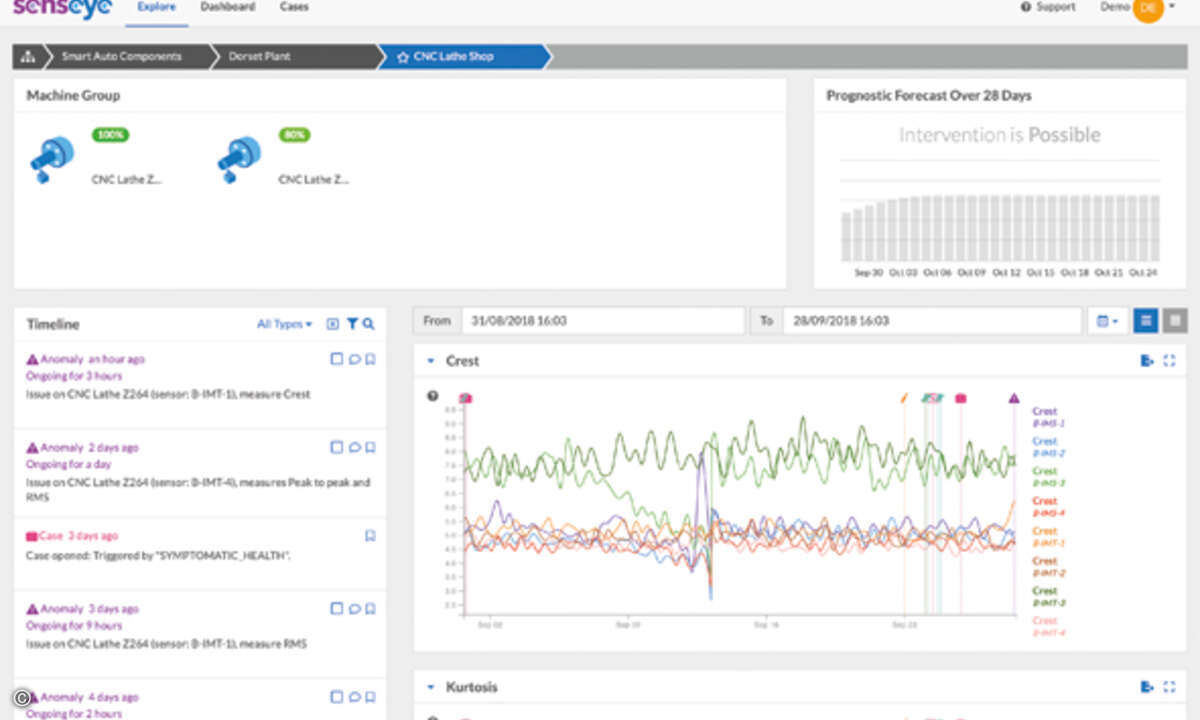Click the Timeline select-all square icon
Image resolution: width=1200 pixels, height=720 pixels.
(333, 324)
